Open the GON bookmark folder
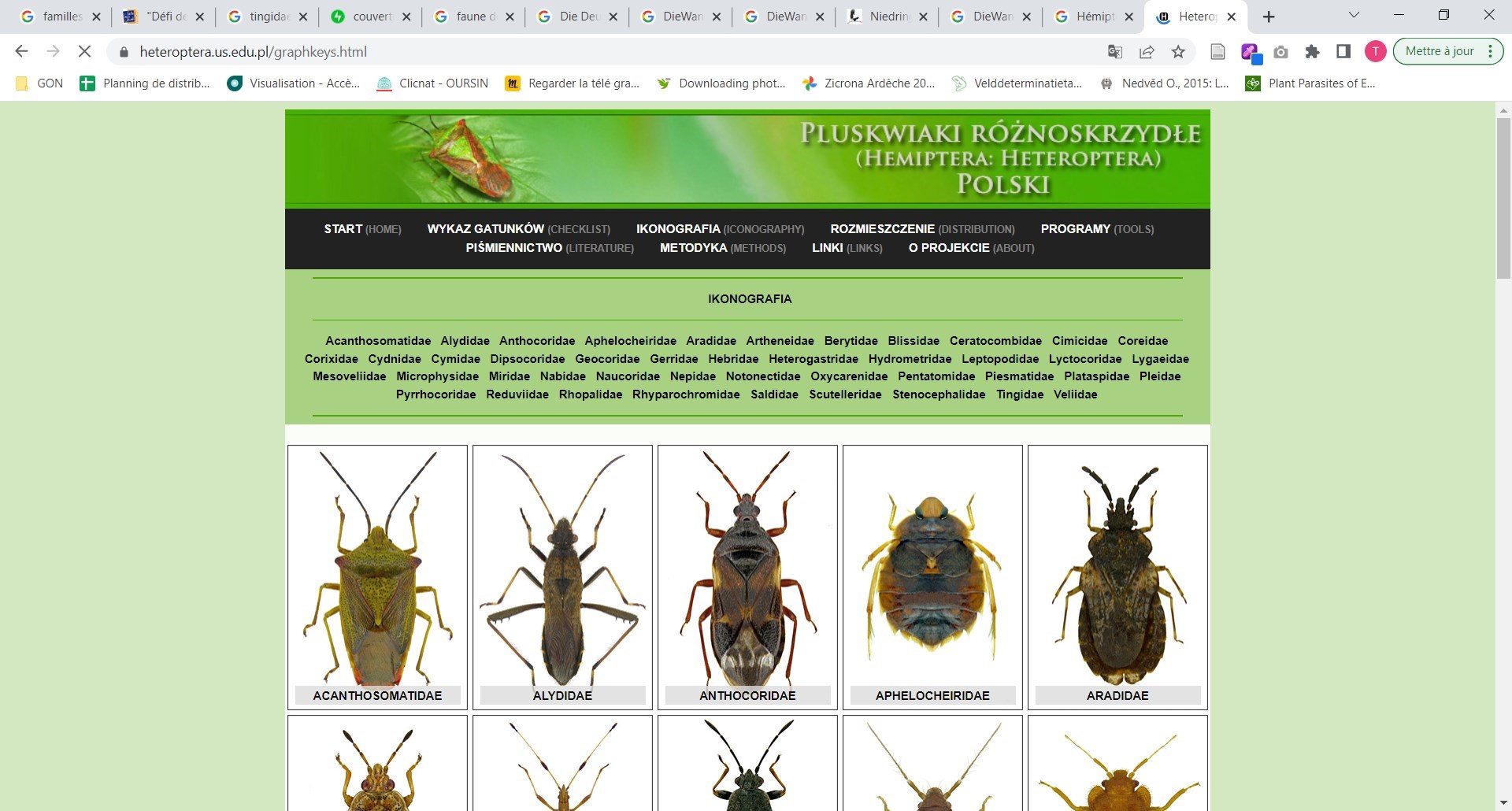This screenshot has height=811, width=1512. [x=39, y=83]
